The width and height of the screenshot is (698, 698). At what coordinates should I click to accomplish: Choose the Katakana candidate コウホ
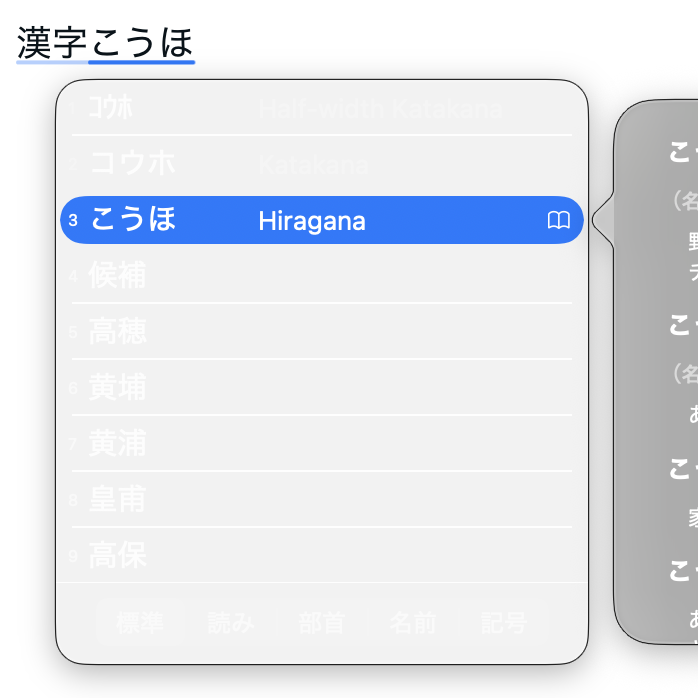[x=132, y=164]
